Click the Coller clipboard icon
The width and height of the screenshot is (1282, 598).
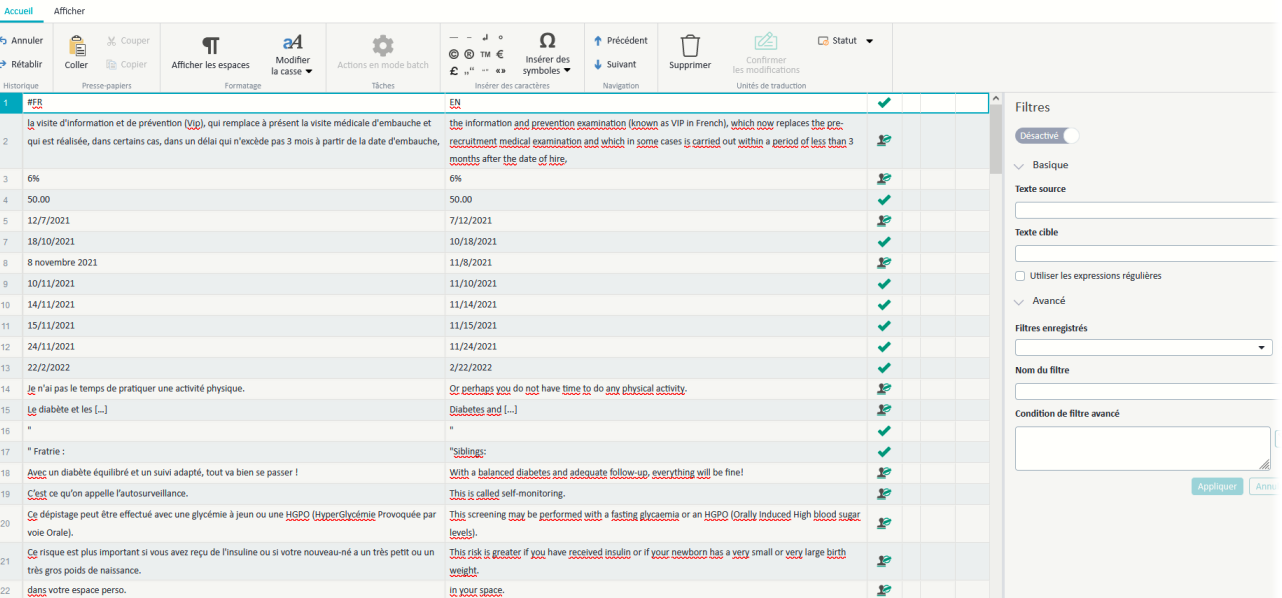76,46
